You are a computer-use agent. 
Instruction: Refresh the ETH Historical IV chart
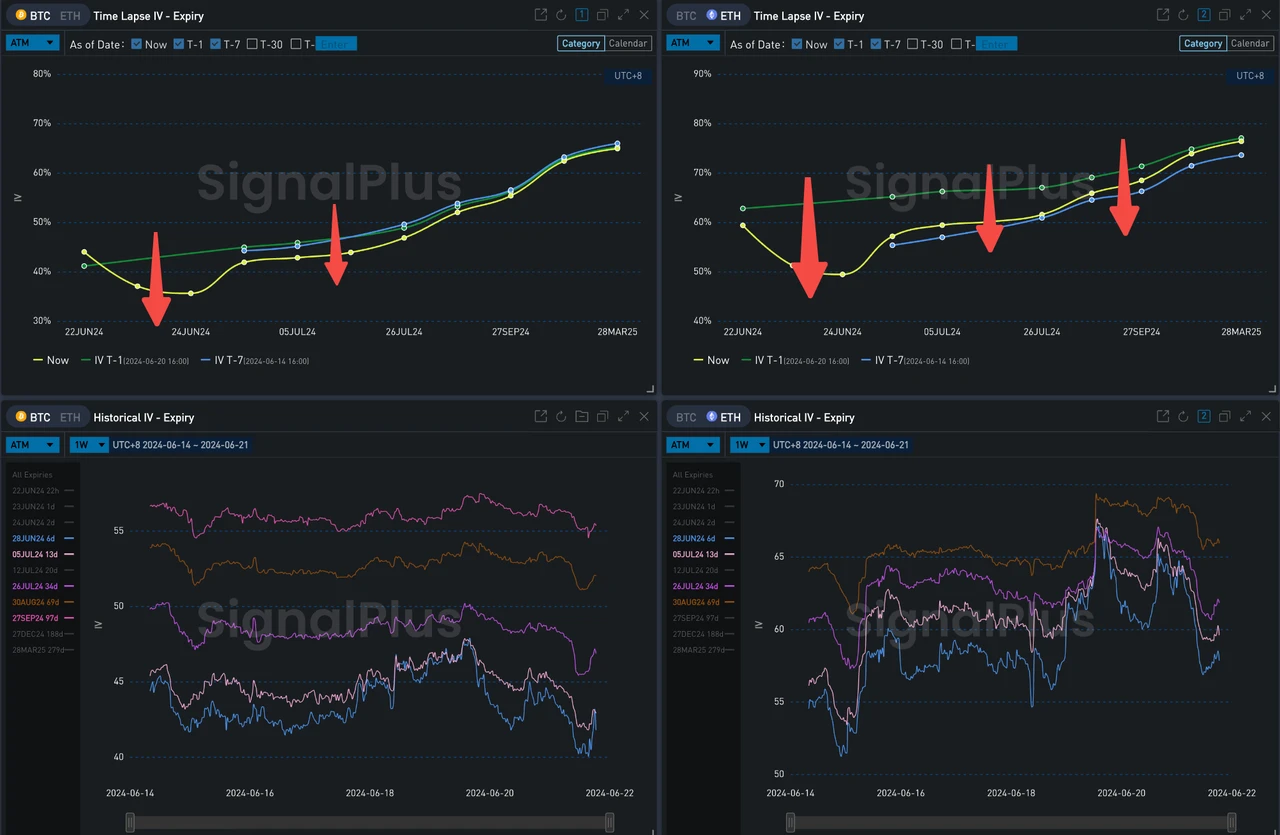(1183, 417)
